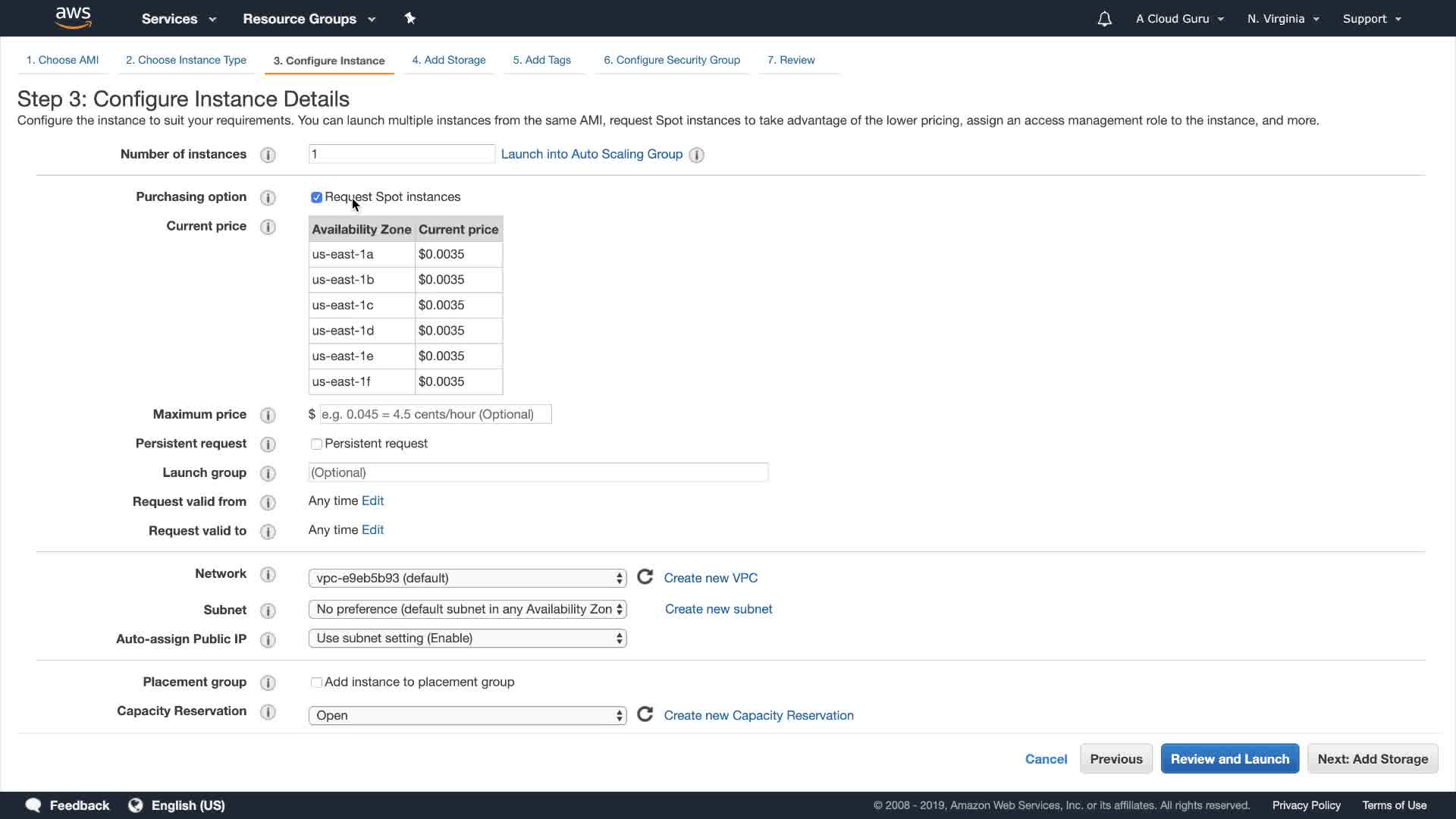Uncheck Request Spot instances checkbox
The width and height of the screenshot is (1456, 819).
316,198
